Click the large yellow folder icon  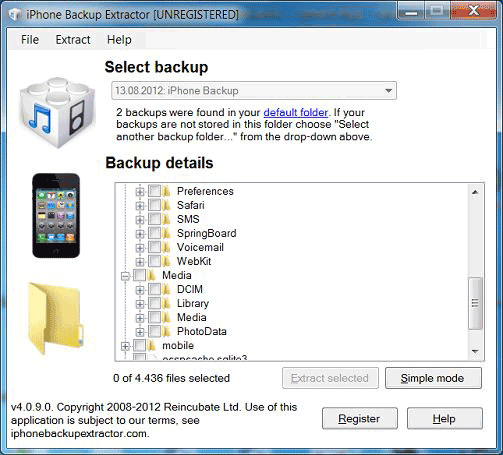pyautogui.click(x=55, y=318)
